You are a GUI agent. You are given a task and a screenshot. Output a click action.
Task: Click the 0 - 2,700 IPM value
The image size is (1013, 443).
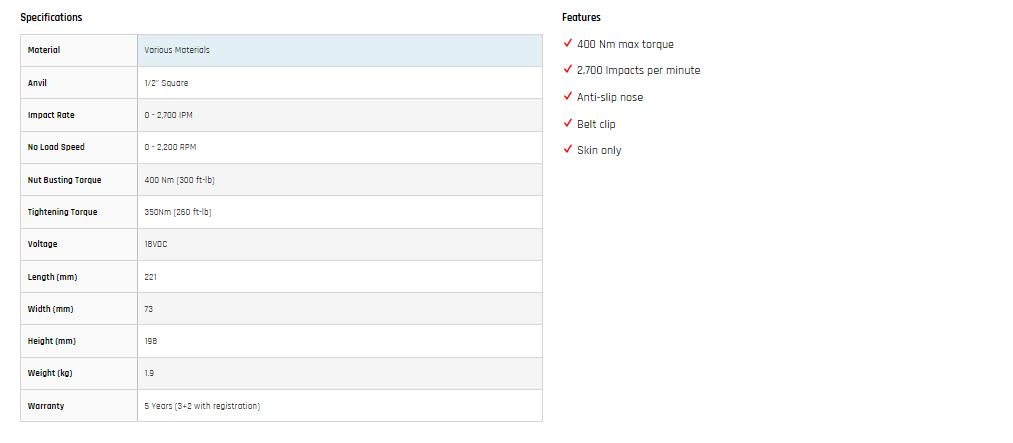coord(169,115)
